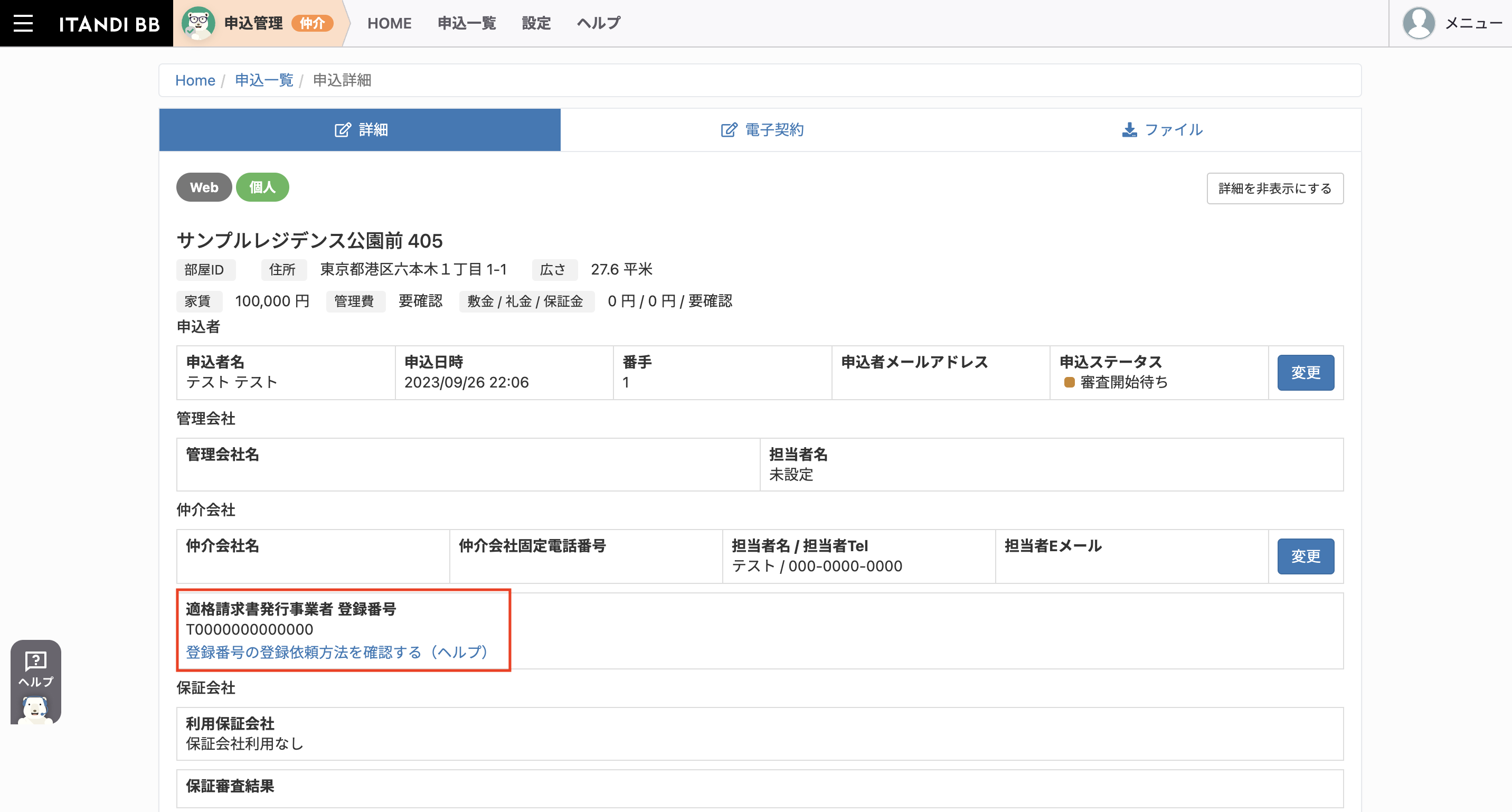Click the 申込管理 mascot icon
Screen dimensions: 1512x812
199,23
